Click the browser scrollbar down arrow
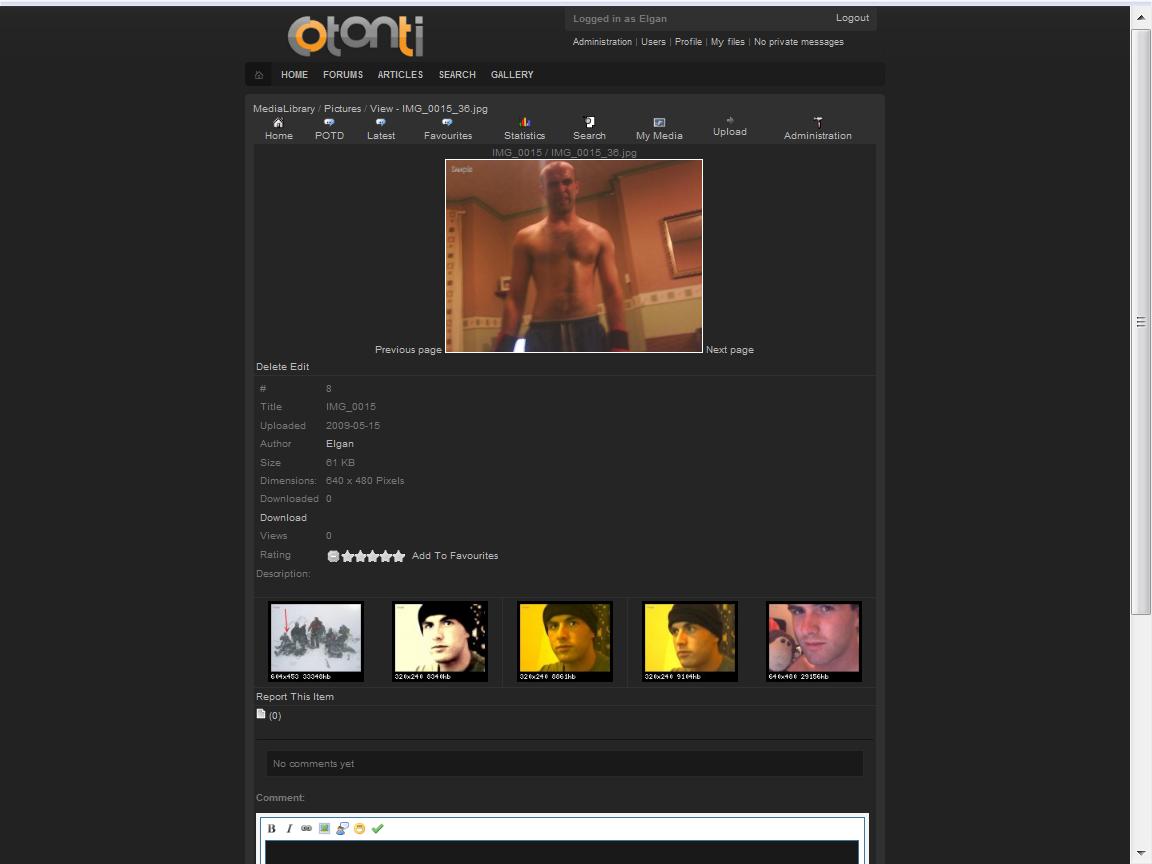 (1141, 853)
